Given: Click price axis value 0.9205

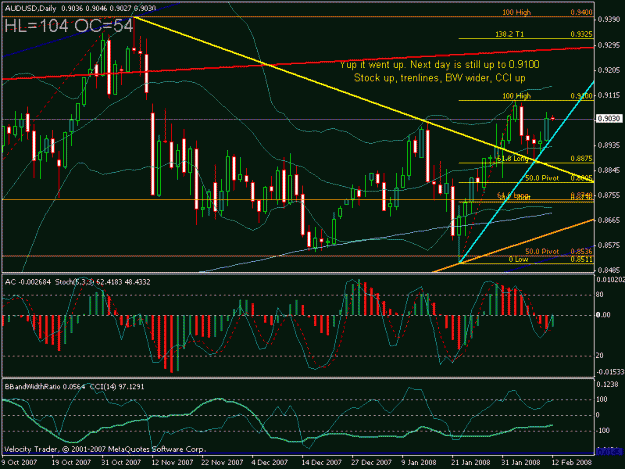Looking at the screenshot, I should pos(610,71).
